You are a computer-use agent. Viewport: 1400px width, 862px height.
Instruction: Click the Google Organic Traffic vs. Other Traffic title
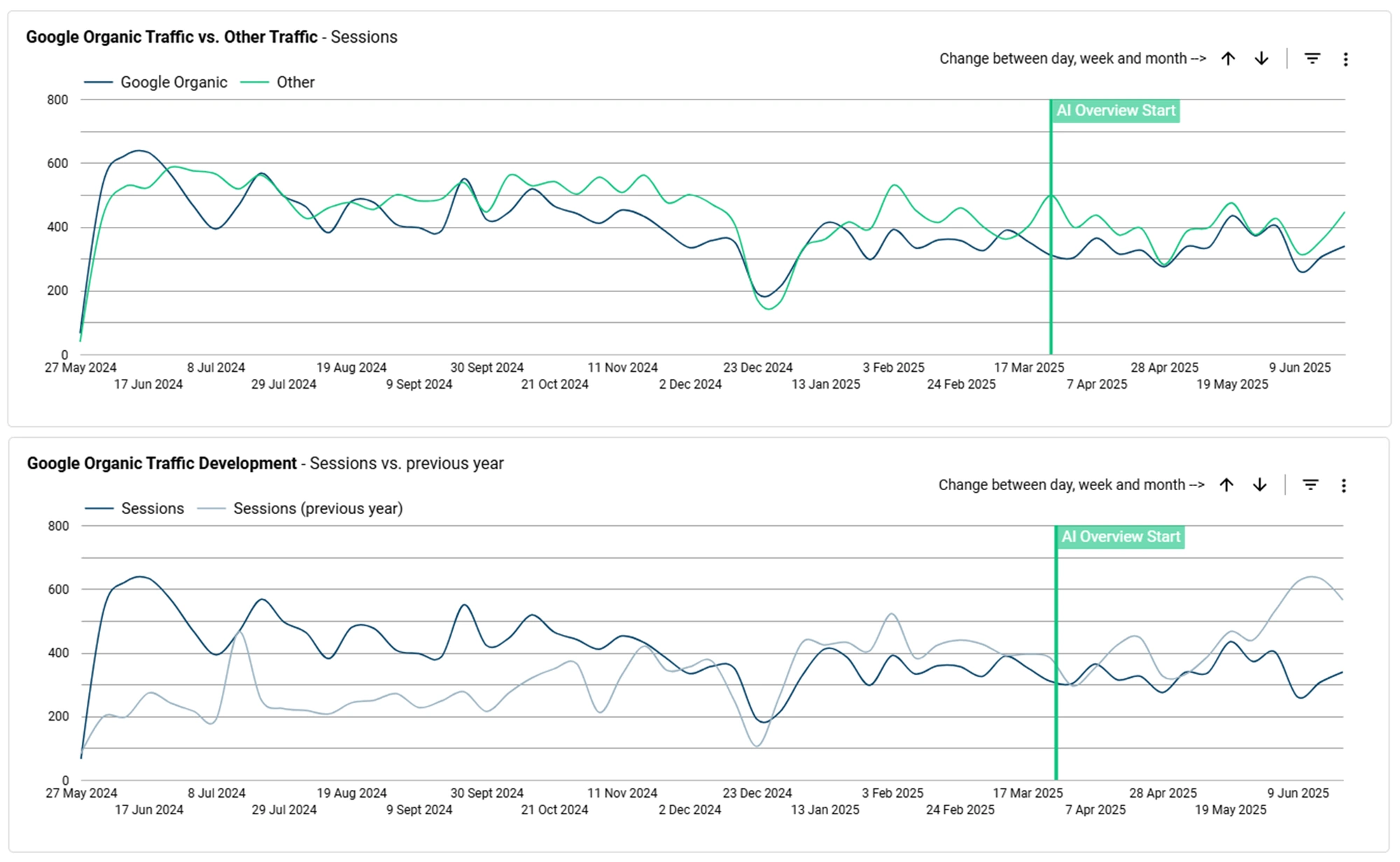tap(171, 37)
